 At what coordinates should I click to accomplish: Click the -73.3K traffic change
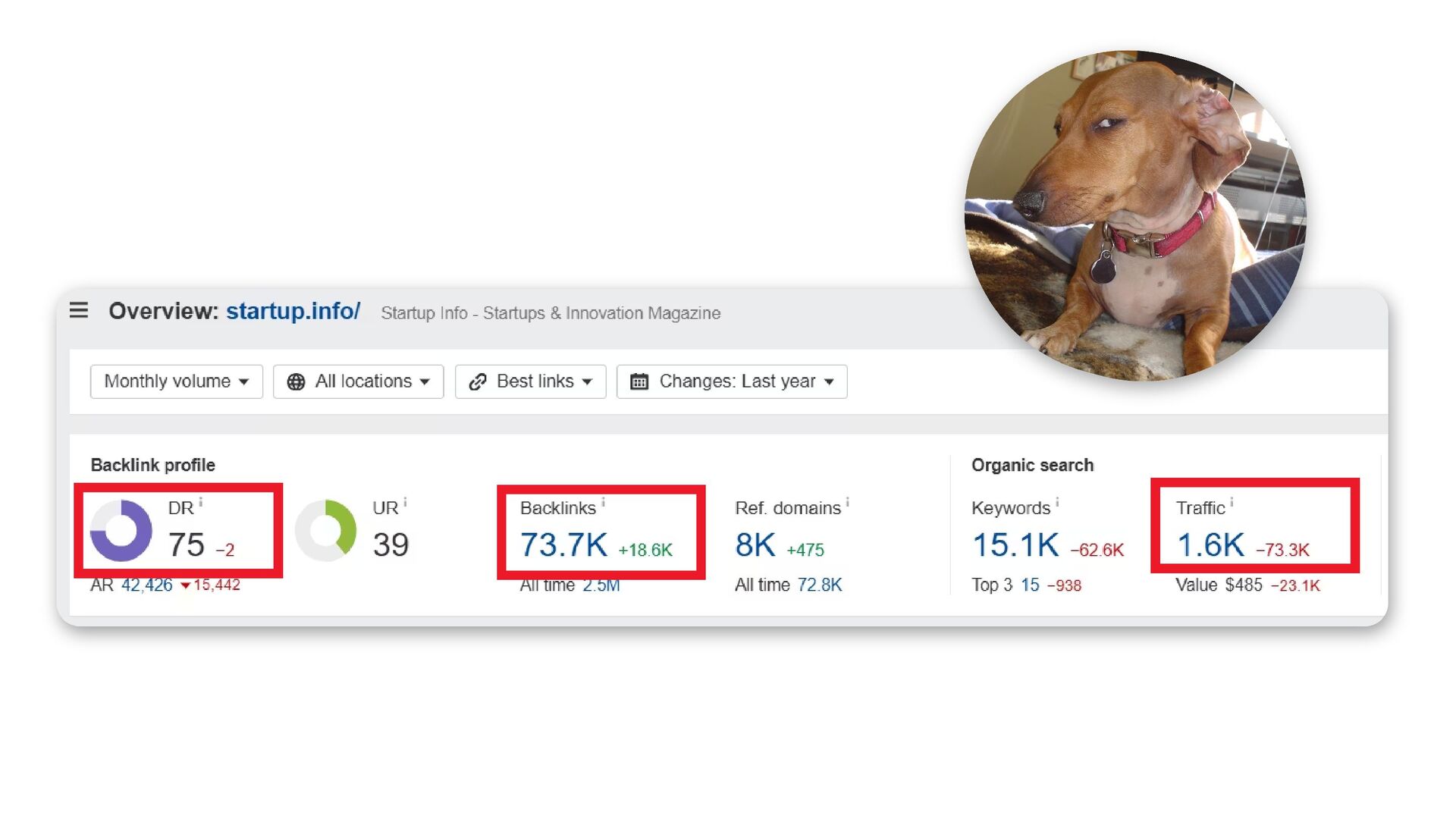pyautogui.click(x=1282, y=551)
